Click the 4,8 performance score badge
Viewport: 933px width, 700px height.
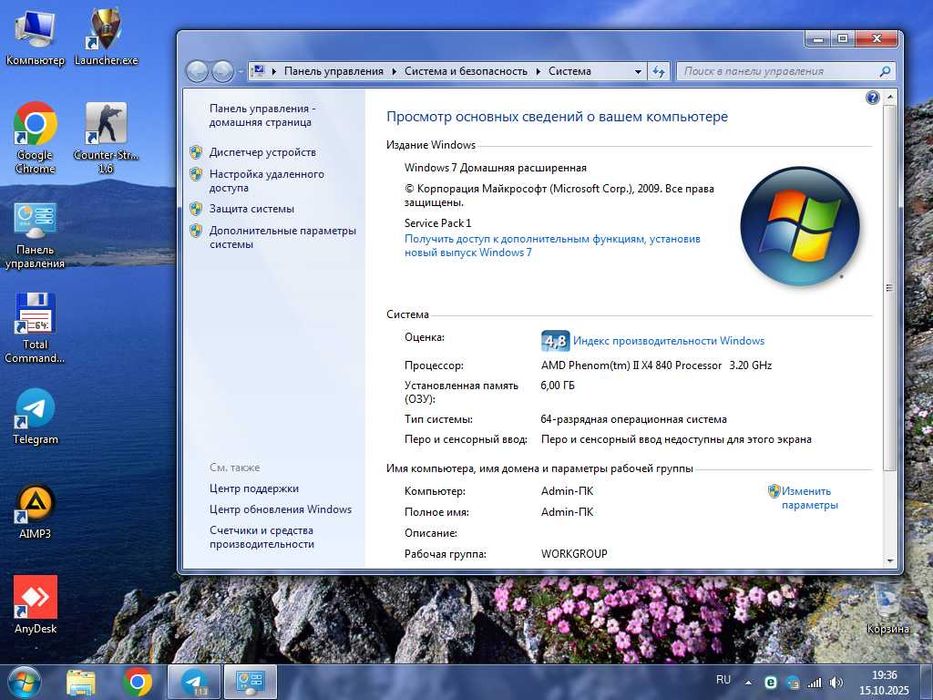tap(555, 340)
